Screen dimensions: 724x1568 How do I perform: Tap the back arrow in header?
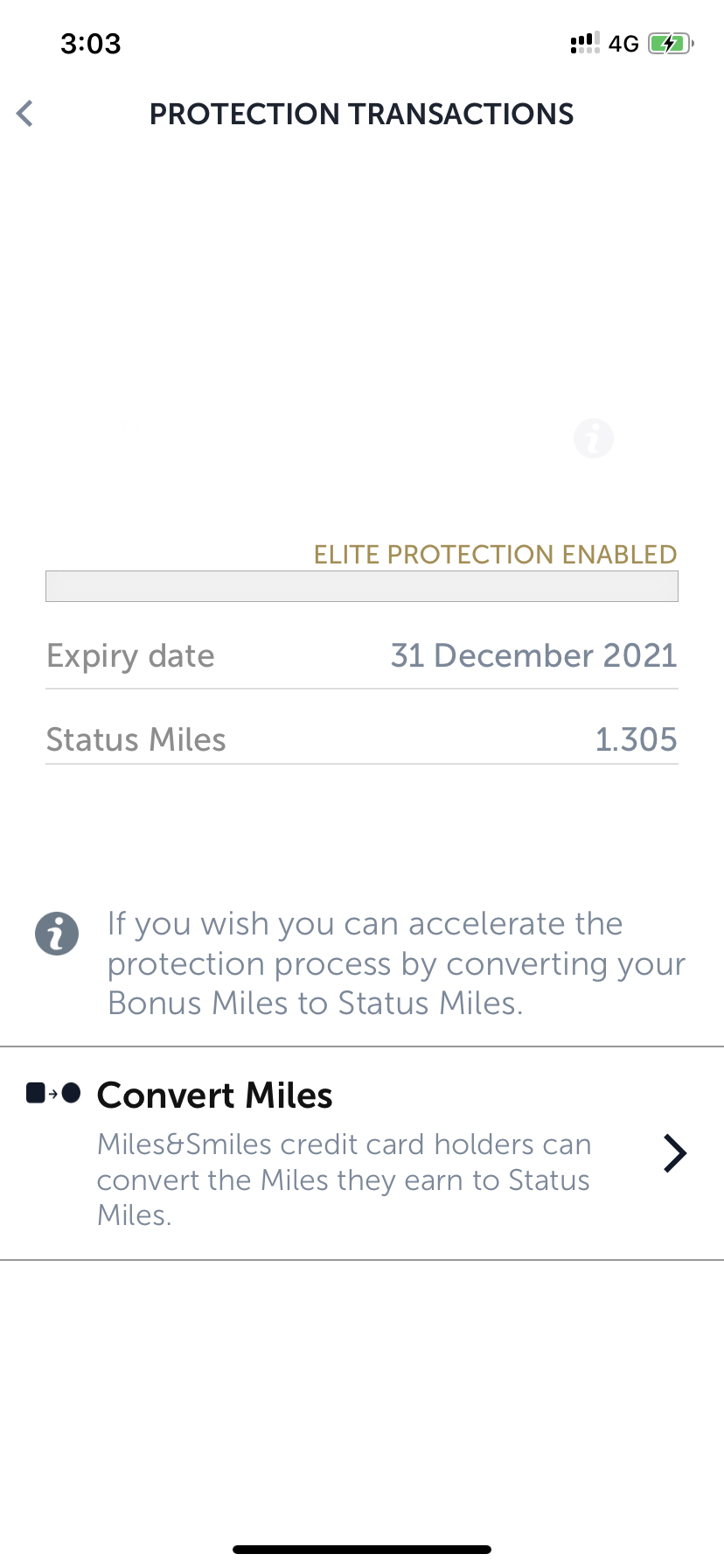(25, 114)
